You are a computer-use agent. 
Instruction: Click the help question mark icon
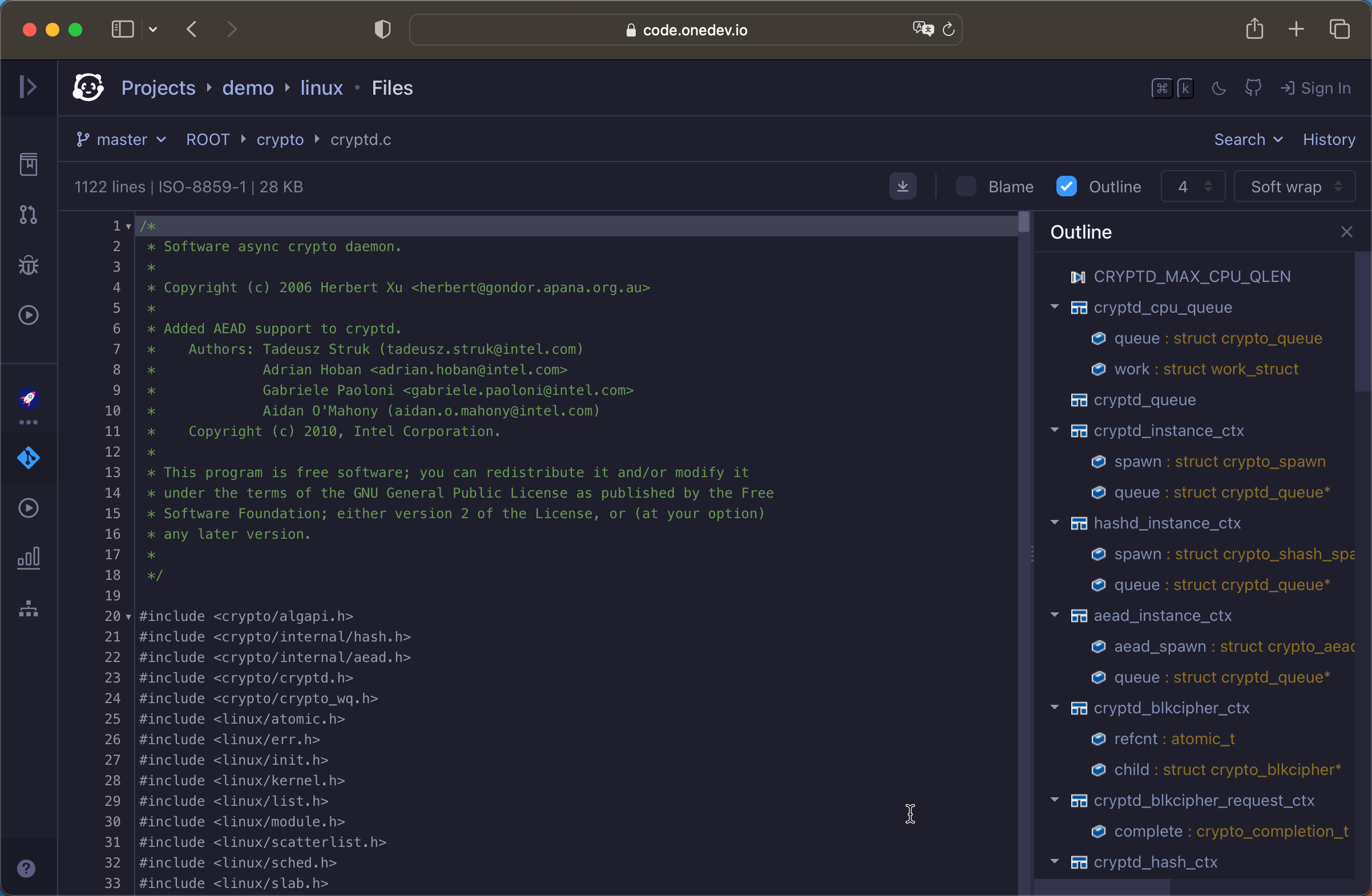click(26, 869)
